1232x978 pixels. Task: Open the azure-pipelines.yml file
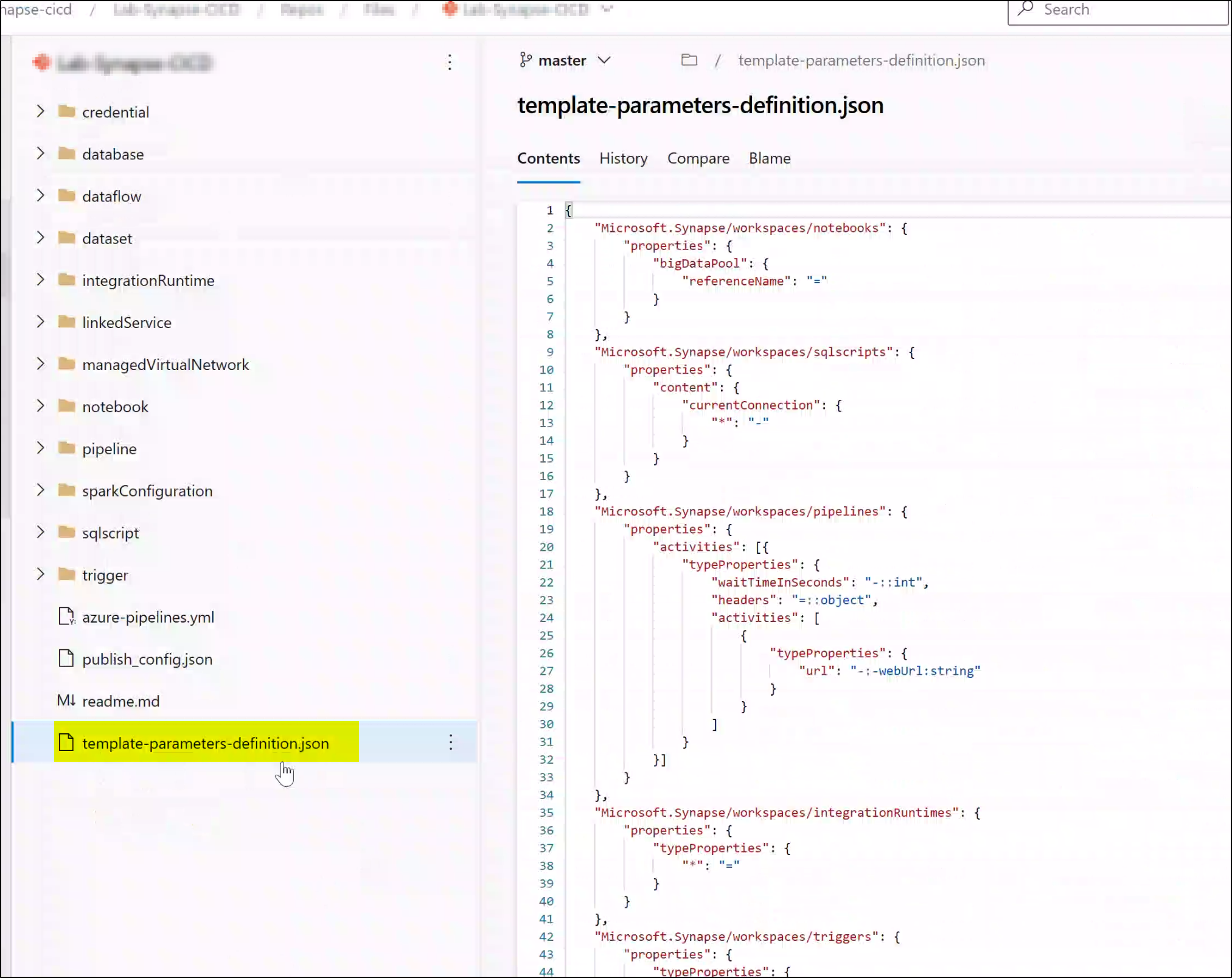pos(148,616)
